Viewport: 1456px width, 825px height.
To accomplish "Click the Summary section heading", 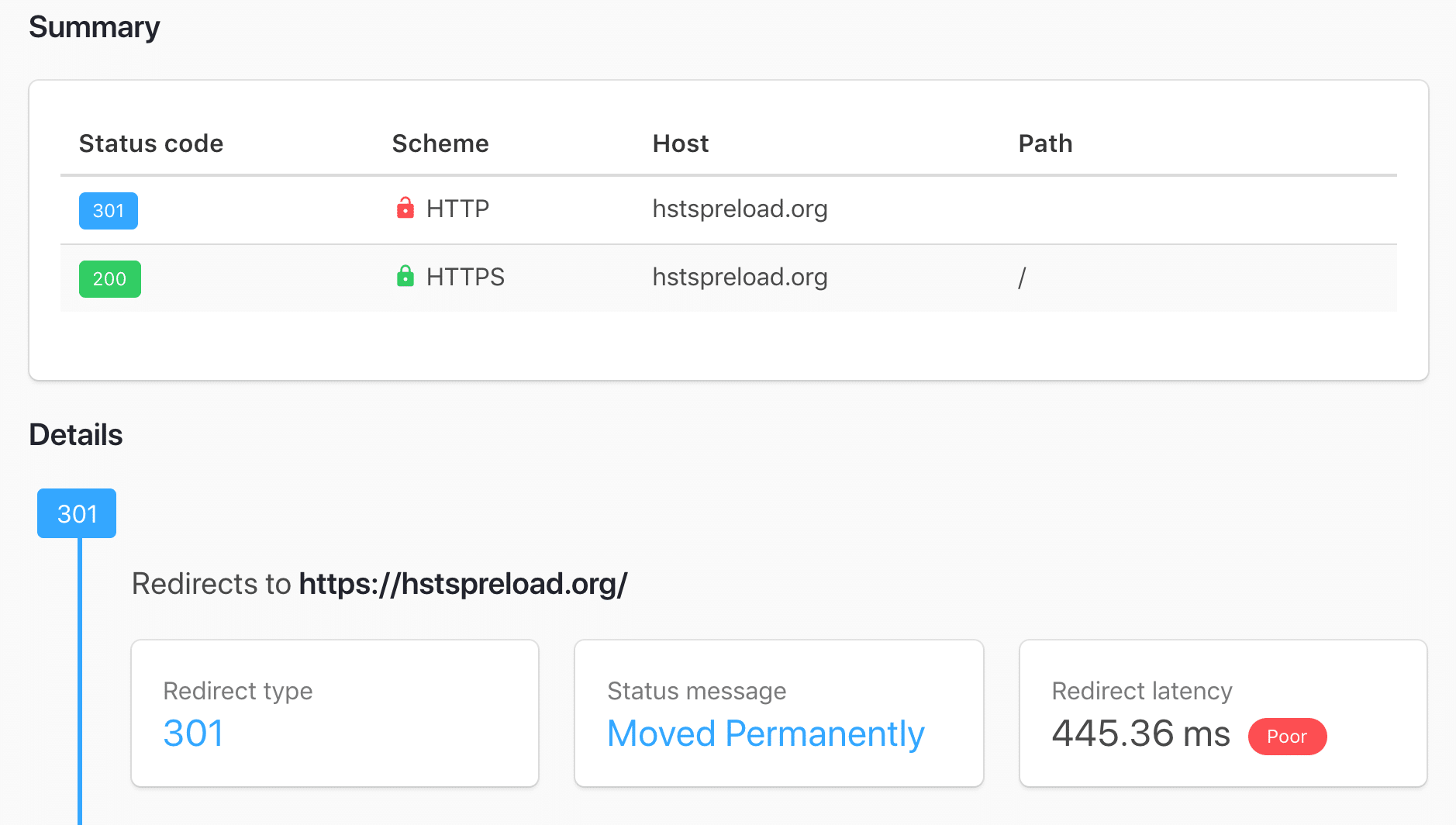I will coord(94,26).
